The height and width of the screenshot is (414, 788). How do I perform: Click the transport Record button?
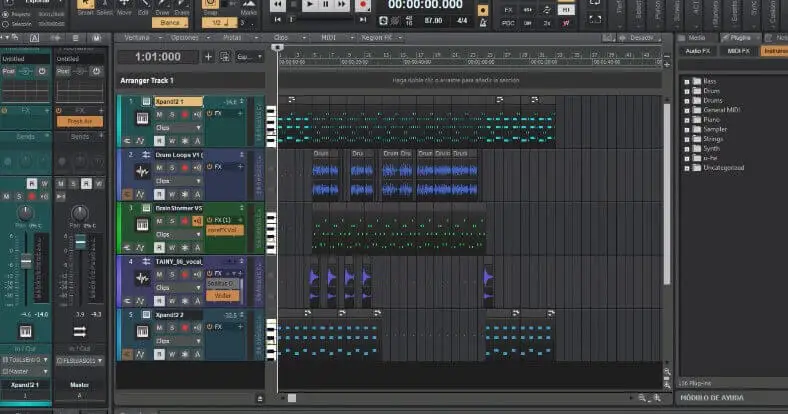pos(362,5)
